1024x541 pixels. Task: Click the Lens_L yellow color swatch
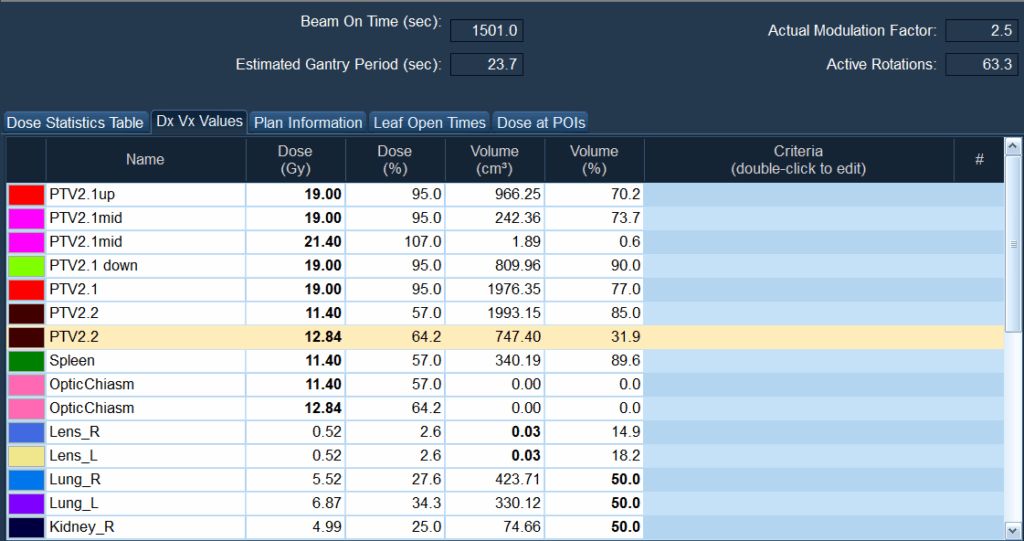tap(26, 456)
